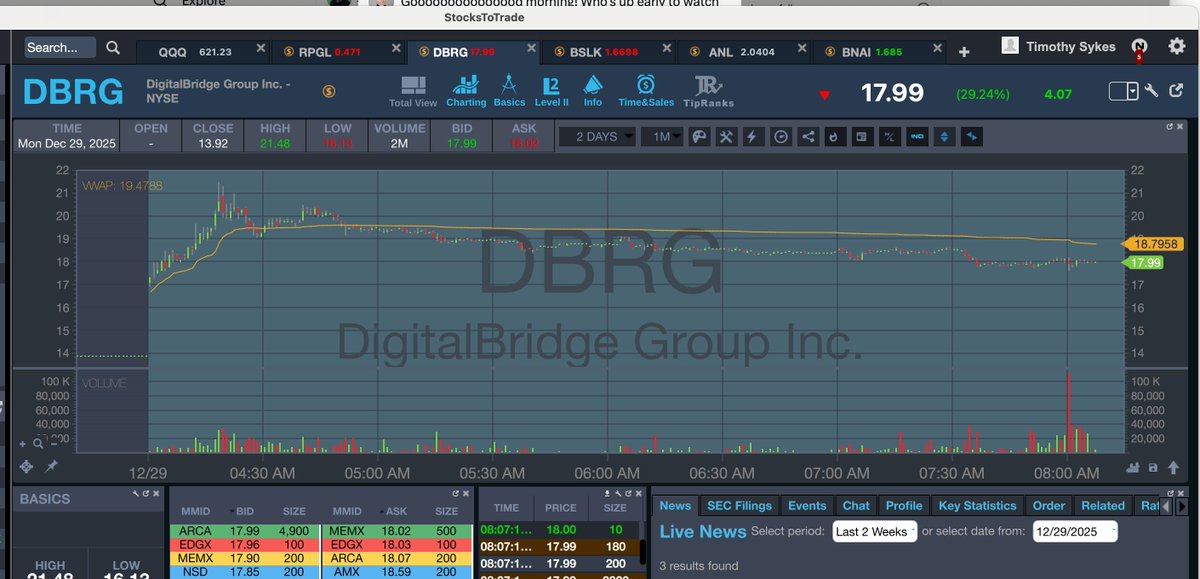This screenshot has width=1200, height=579.
Task: Save chart with floppy disk icon
Action: pyautogui.click(x=1153, y=467)
